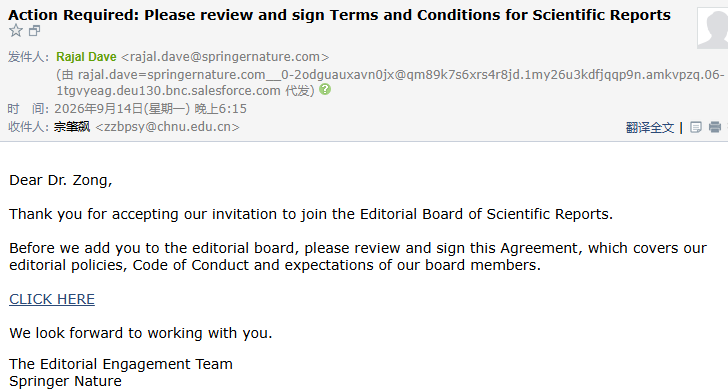Click recipient address zzbpsy@chnu.edu.cn
Viewport: 728px width, 392px height.
[x=168, y=127]
